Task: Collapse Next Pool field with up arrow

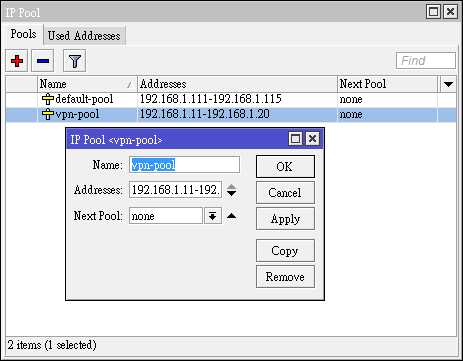Action: point(231,216)
